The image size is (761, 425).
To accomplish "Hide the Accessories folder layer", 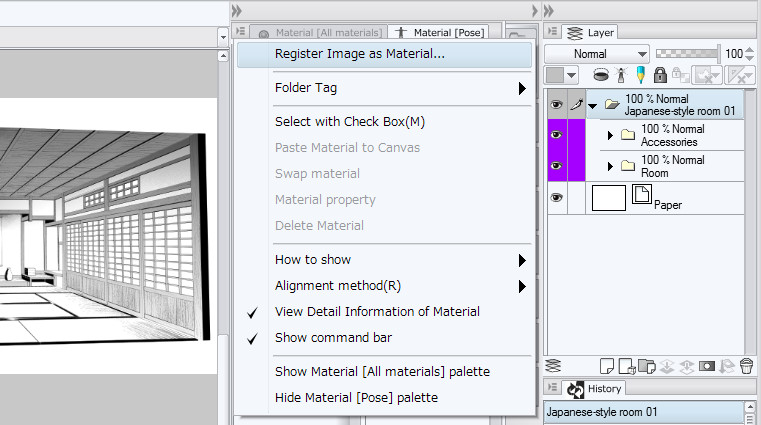I will (557, 135).
